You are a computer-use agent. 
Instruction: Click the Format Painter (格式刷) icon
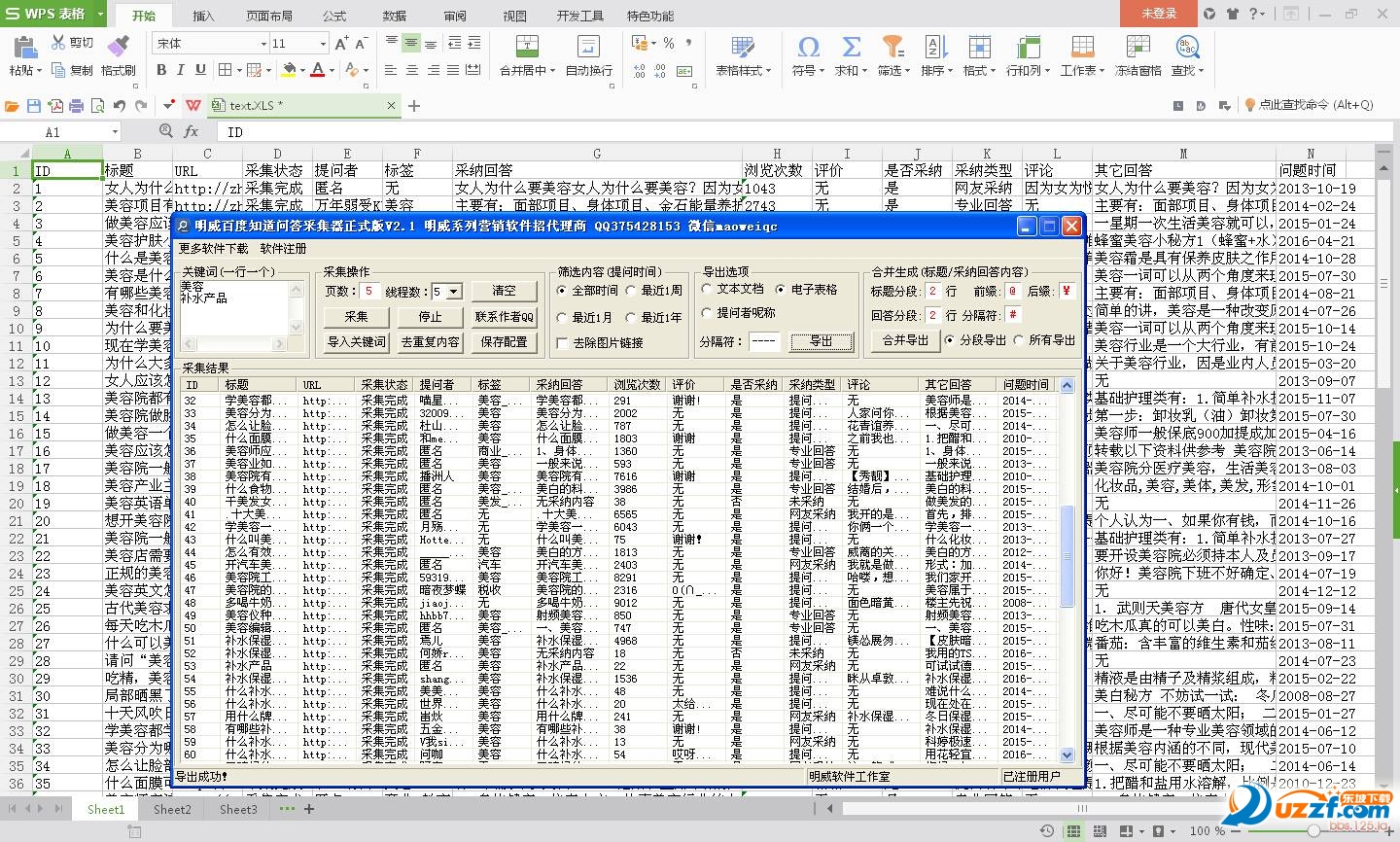point(118,47)
